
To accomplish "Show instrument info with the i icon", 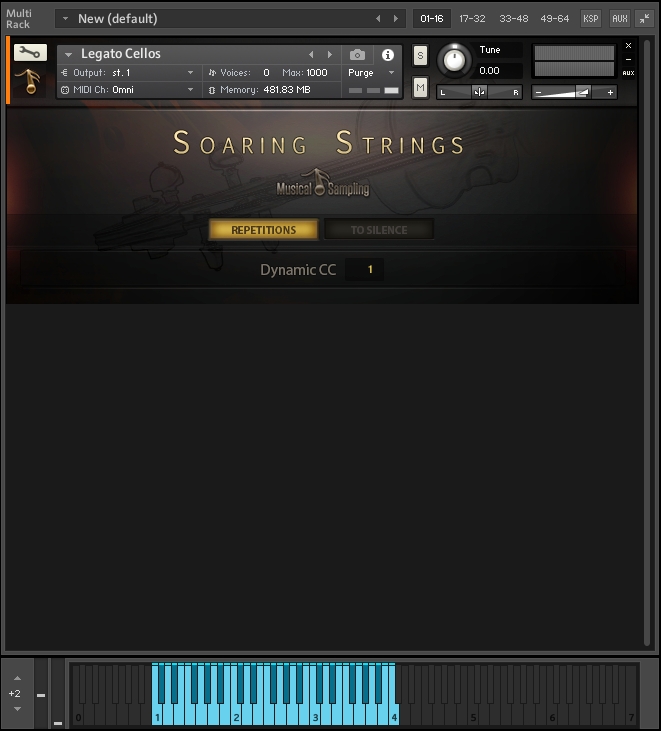I will tap(387, 55).
